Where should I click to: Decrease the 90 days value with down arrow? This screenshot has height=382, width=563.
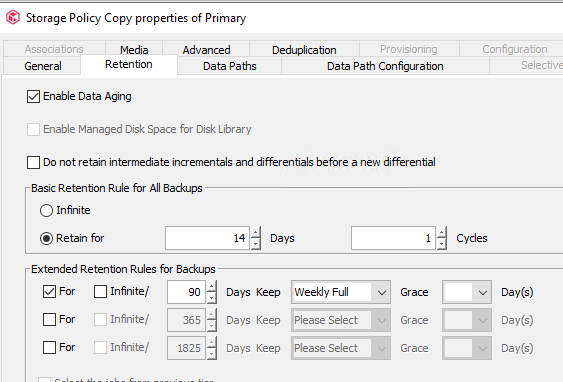211,298
